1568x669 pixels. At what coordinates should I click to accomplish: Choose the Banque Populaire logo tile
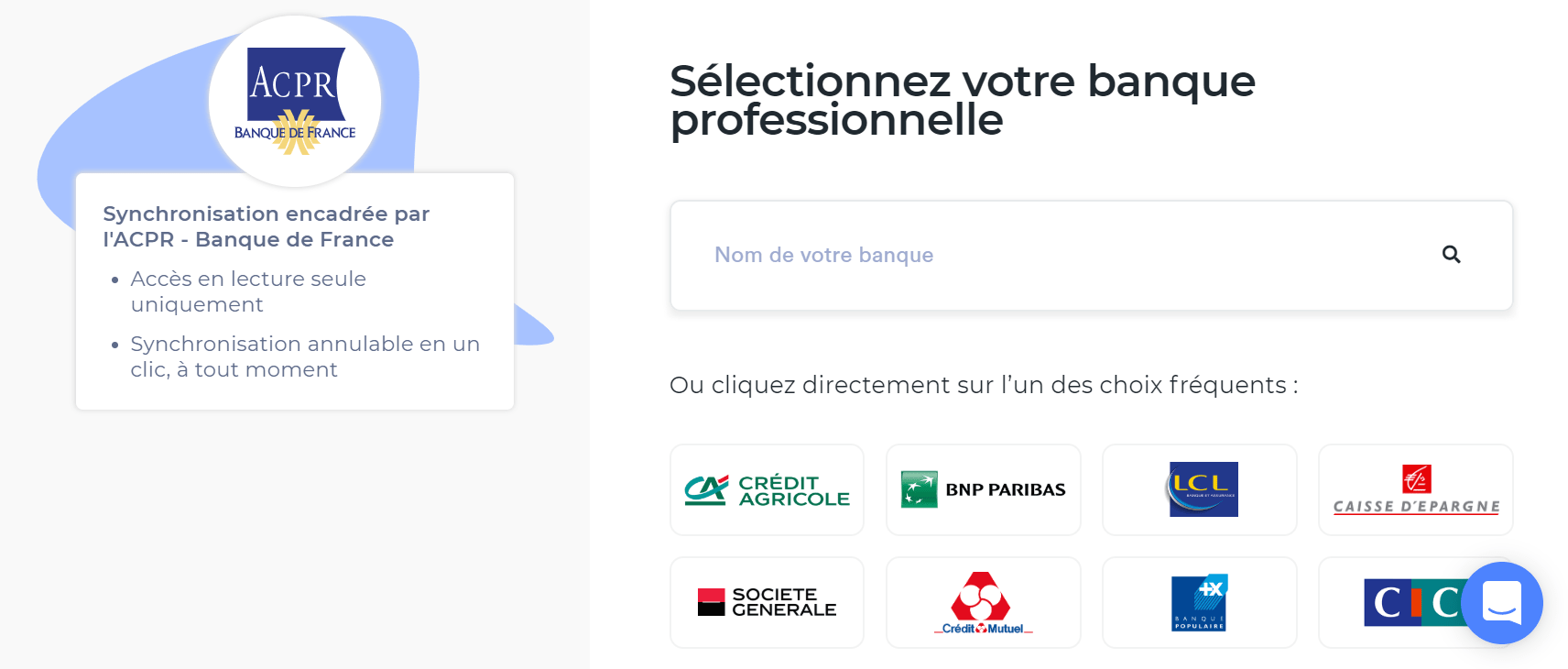tap(1199, 602)
